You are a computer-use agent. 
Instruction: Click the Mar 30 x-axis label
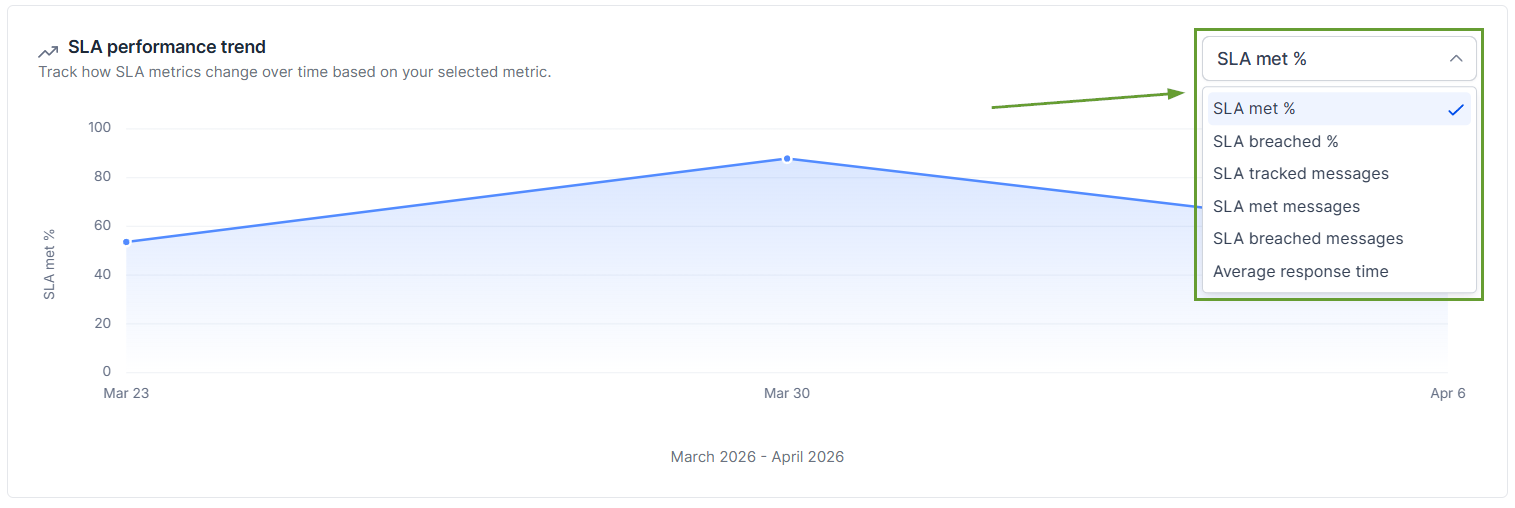pyautogui.click(x=787, y=394)
